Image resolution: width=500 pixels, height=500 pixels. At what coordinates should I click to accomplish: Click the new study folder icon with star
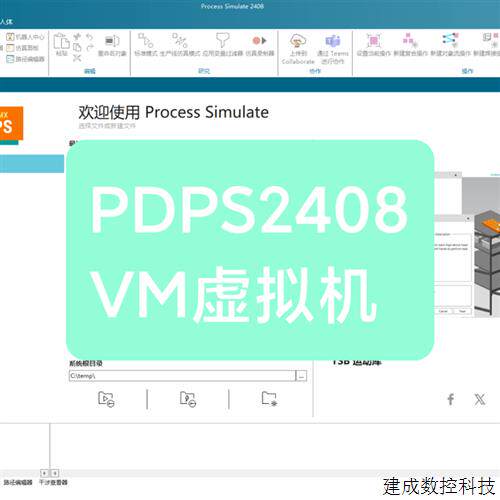[x=269, y=399]
